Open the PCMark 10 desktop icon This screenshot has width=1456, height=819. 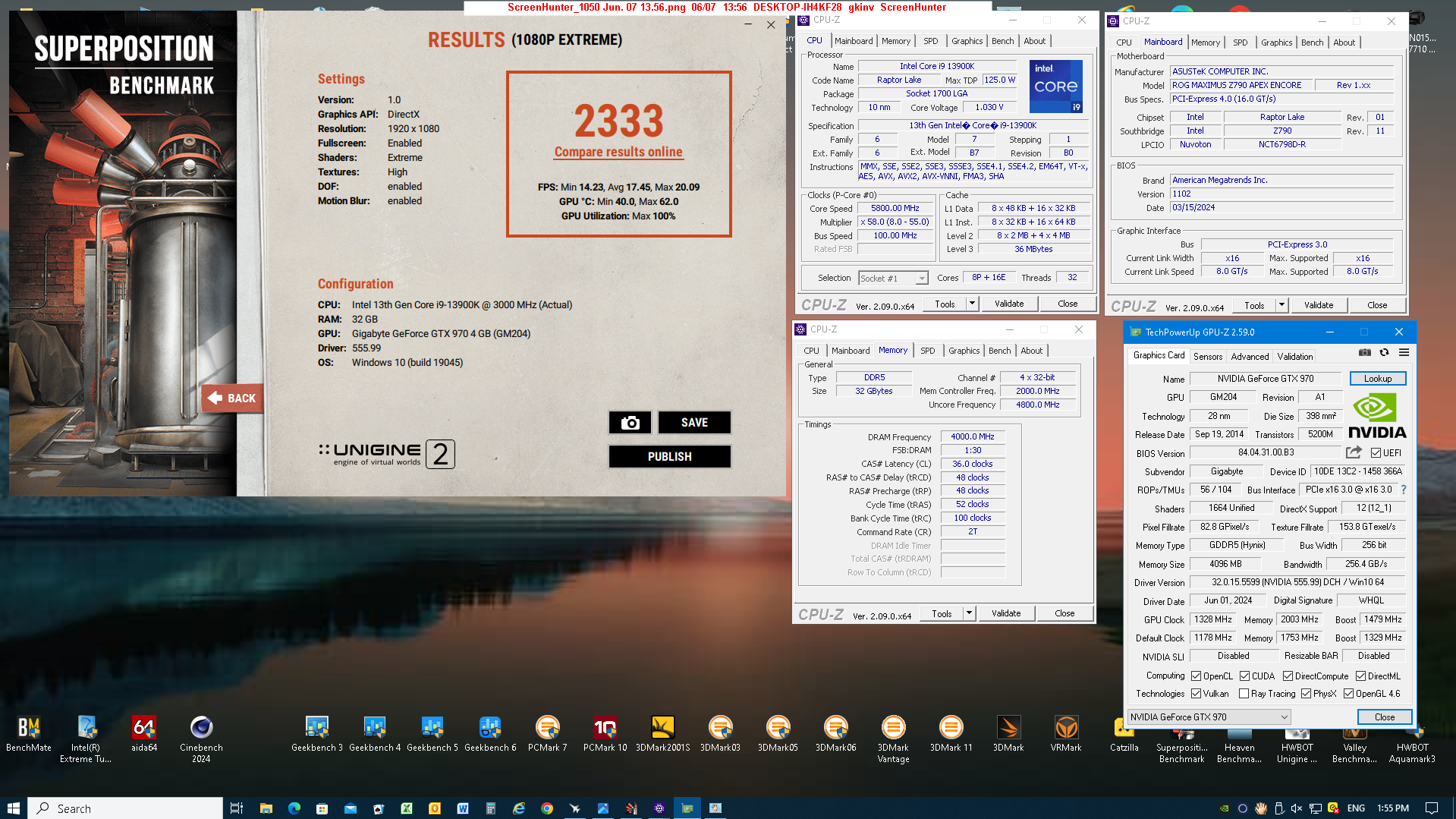[605, 735]
